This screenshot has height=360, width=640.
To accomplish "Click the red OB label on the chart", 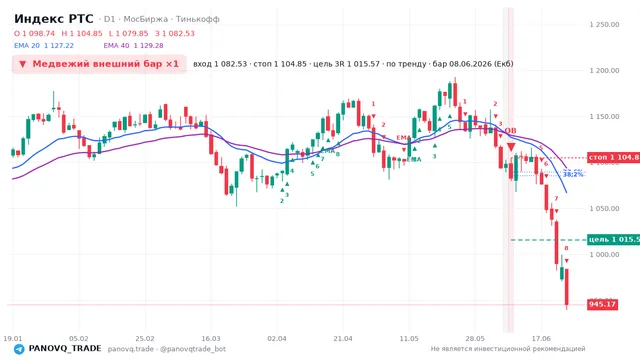I will pyautogui.click(x=510, y=131).
